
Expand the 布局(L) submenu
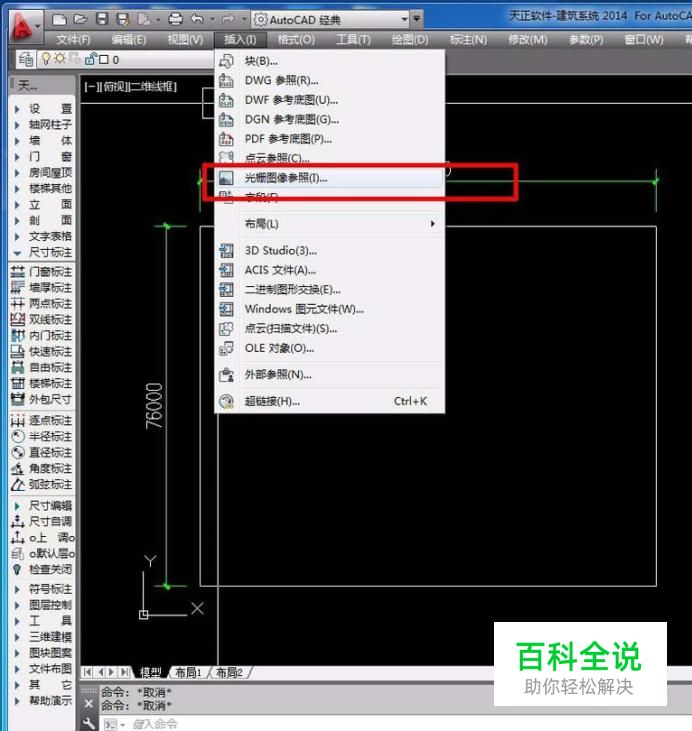[330, 224]
